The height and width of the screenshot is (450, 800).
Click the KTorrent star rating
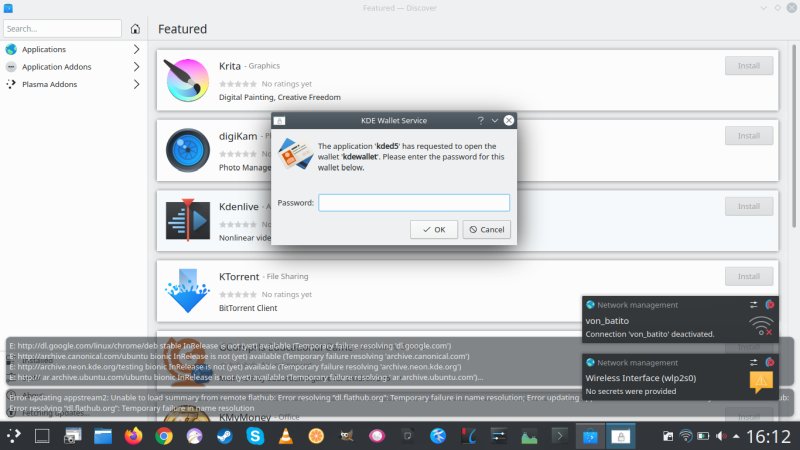[238, 294]
